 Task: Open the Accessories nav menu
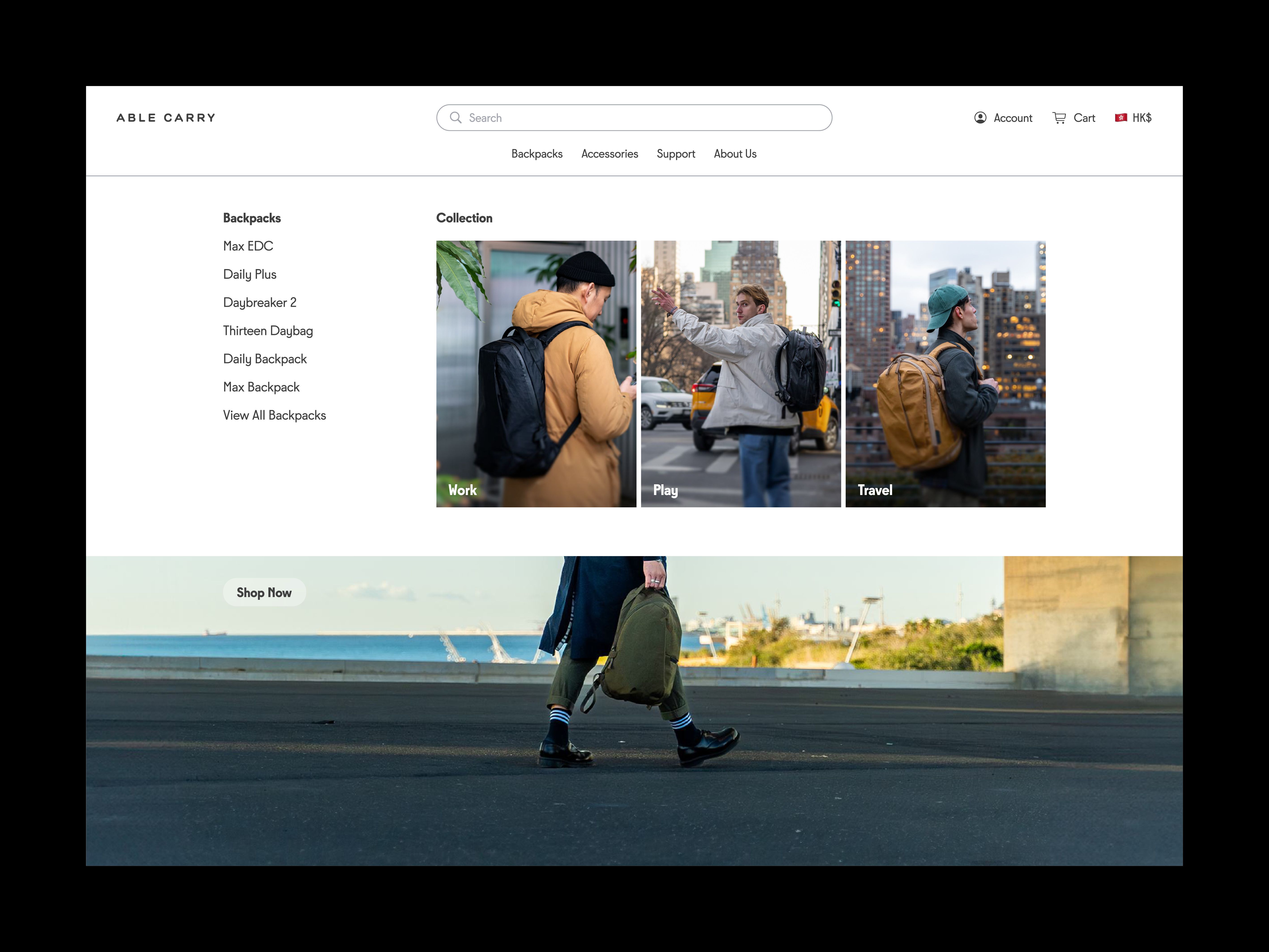[609, 154]
